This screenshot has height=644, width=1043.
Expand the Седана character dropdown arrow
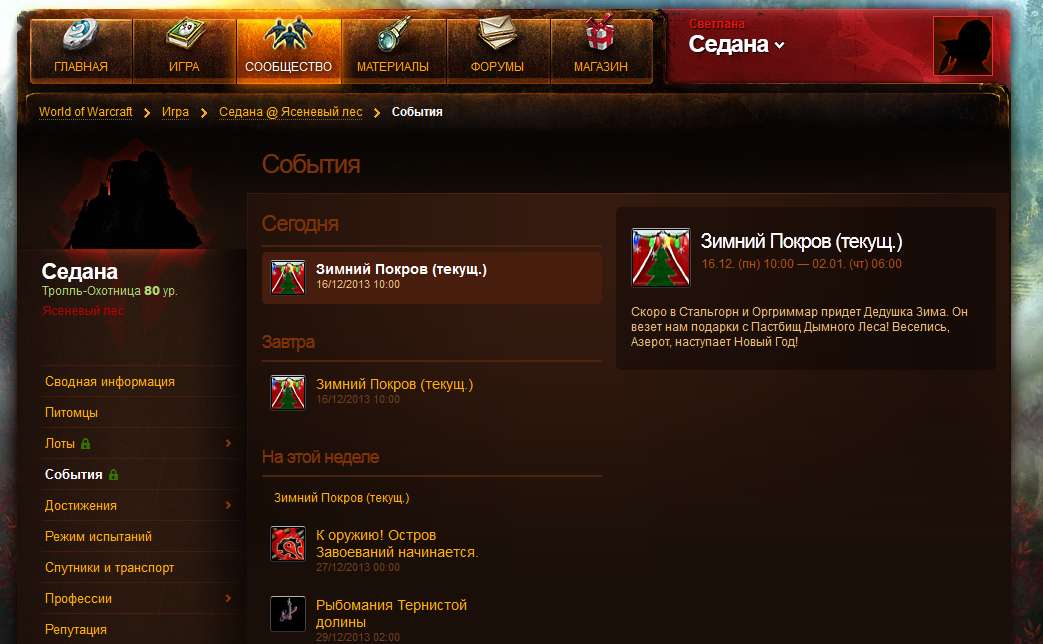pos(780,45)
